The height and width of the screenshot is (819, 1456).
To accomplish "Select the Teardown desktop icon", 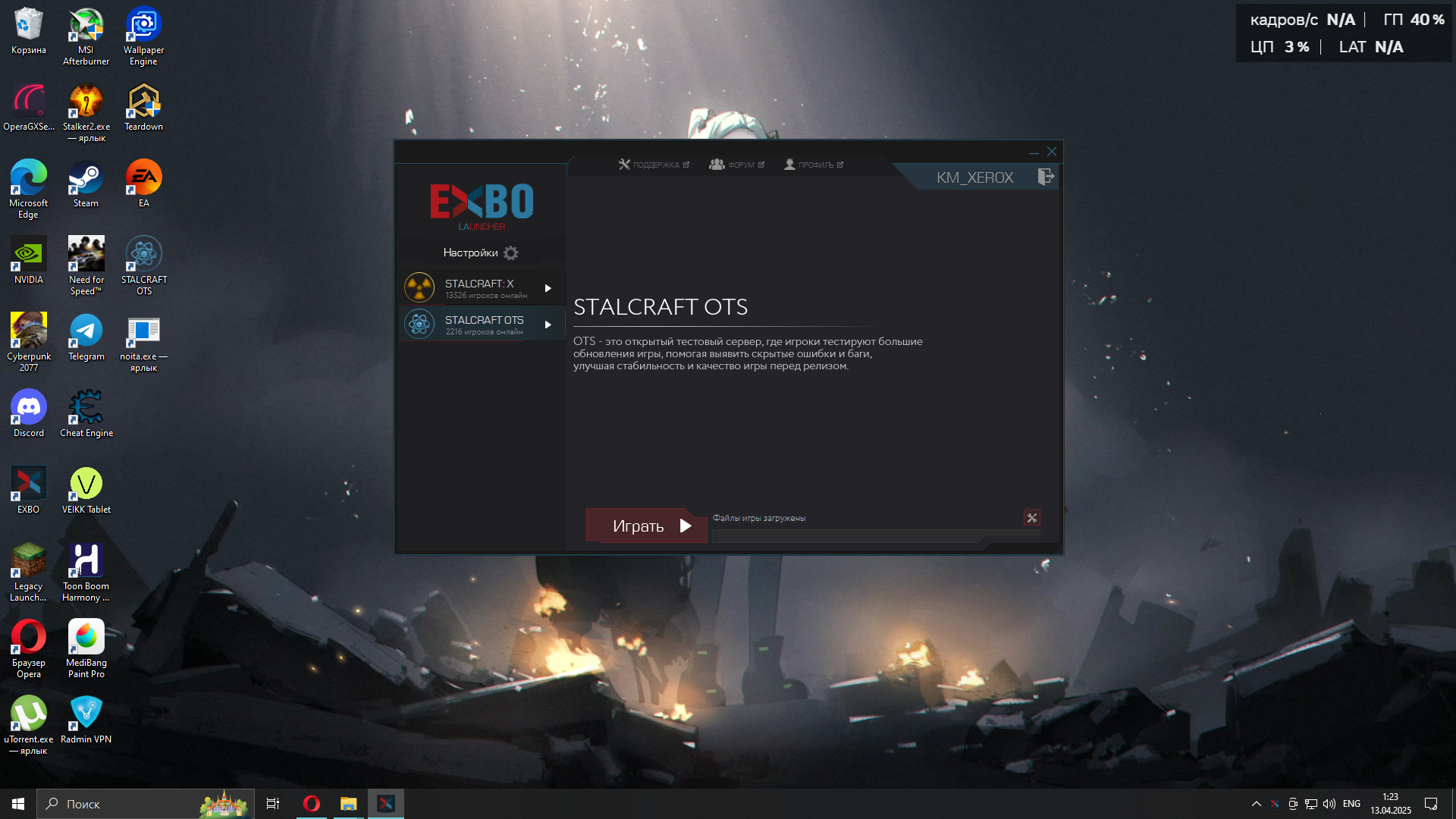I will [144, 108].
